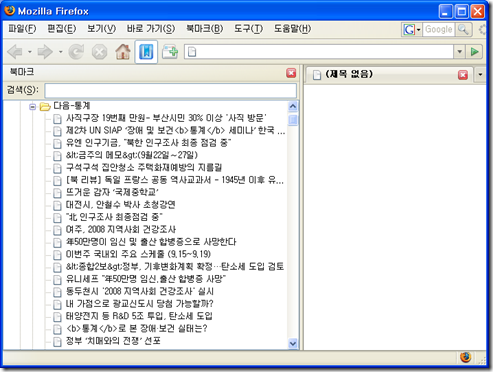
Task: Click page icon beside 사직구장 bookmark
Action: (x=57, y=119)
